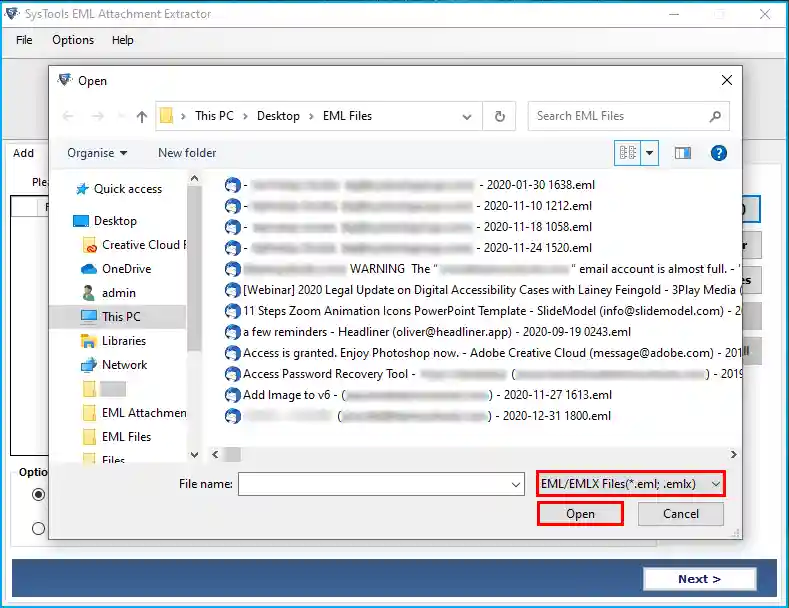Image resolution: width=789 pixels, height=608 pixels.
Task: Click EML Files in address breadcrumb
Action: click(347, 116)
